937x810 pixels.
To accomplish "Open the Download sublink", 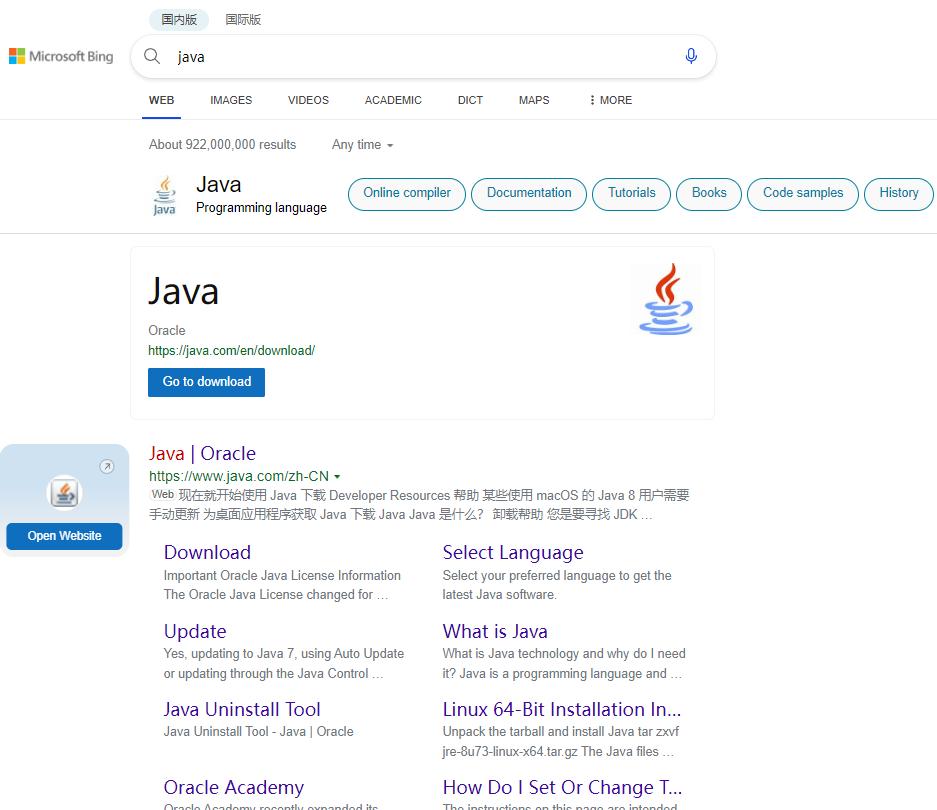I will point(207,552).
